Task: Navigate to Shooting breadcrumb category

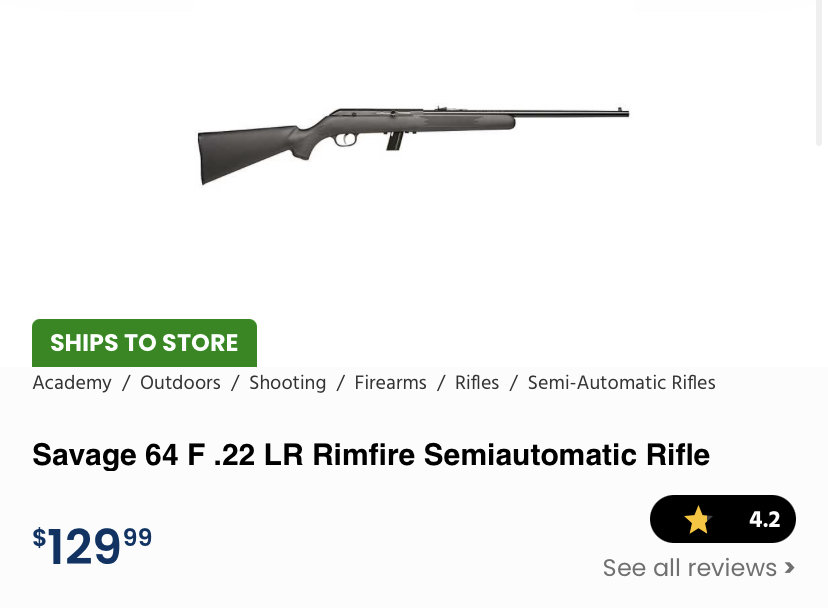Action: (x=287, y=382)
